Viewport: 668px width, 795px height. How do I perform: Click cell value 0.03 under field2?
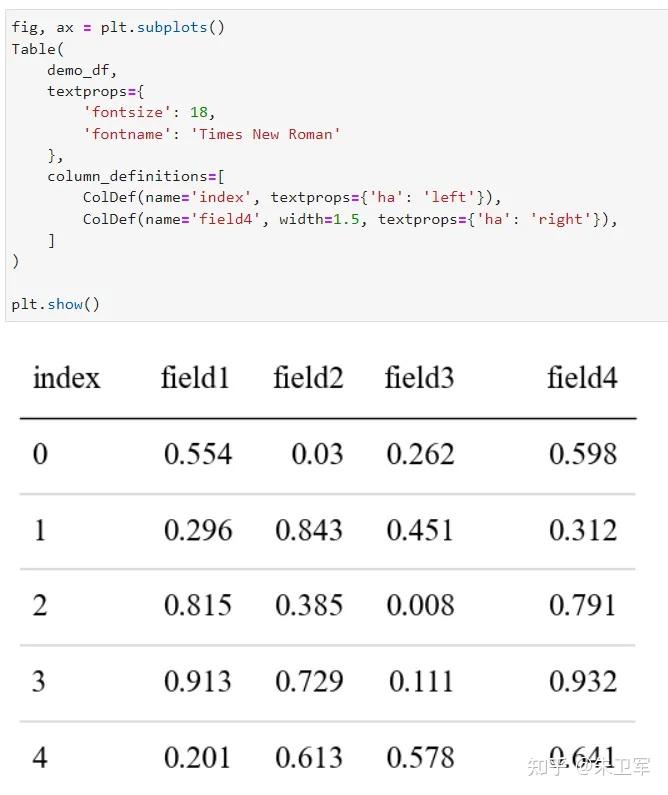317,454
